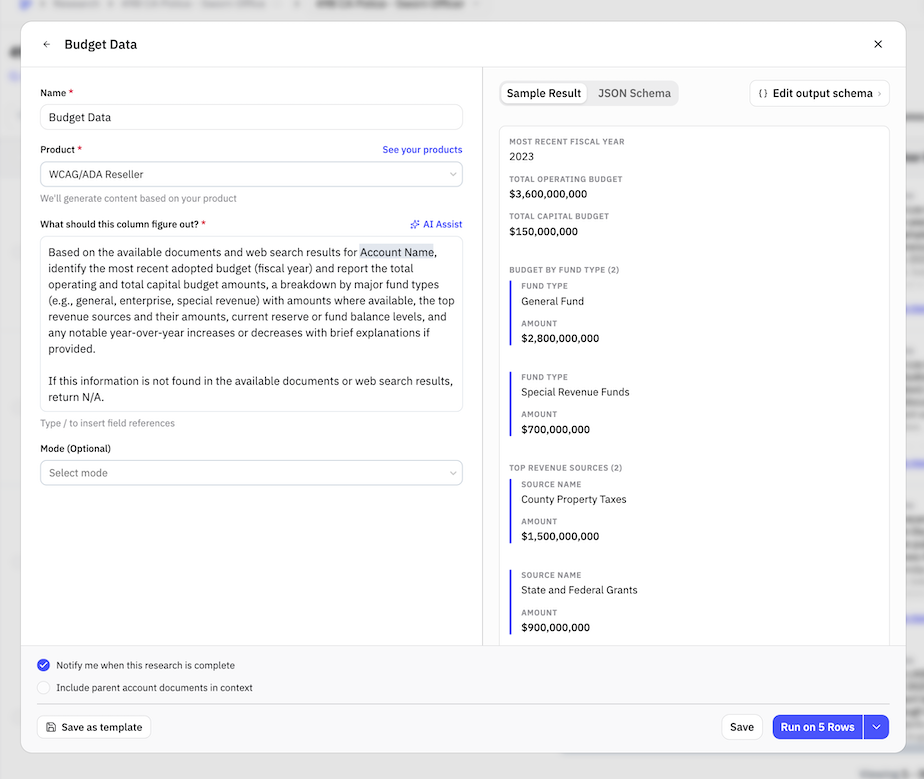Close the Budget Data dialog
The image size is (924, 779).
[x=877, y=44]
